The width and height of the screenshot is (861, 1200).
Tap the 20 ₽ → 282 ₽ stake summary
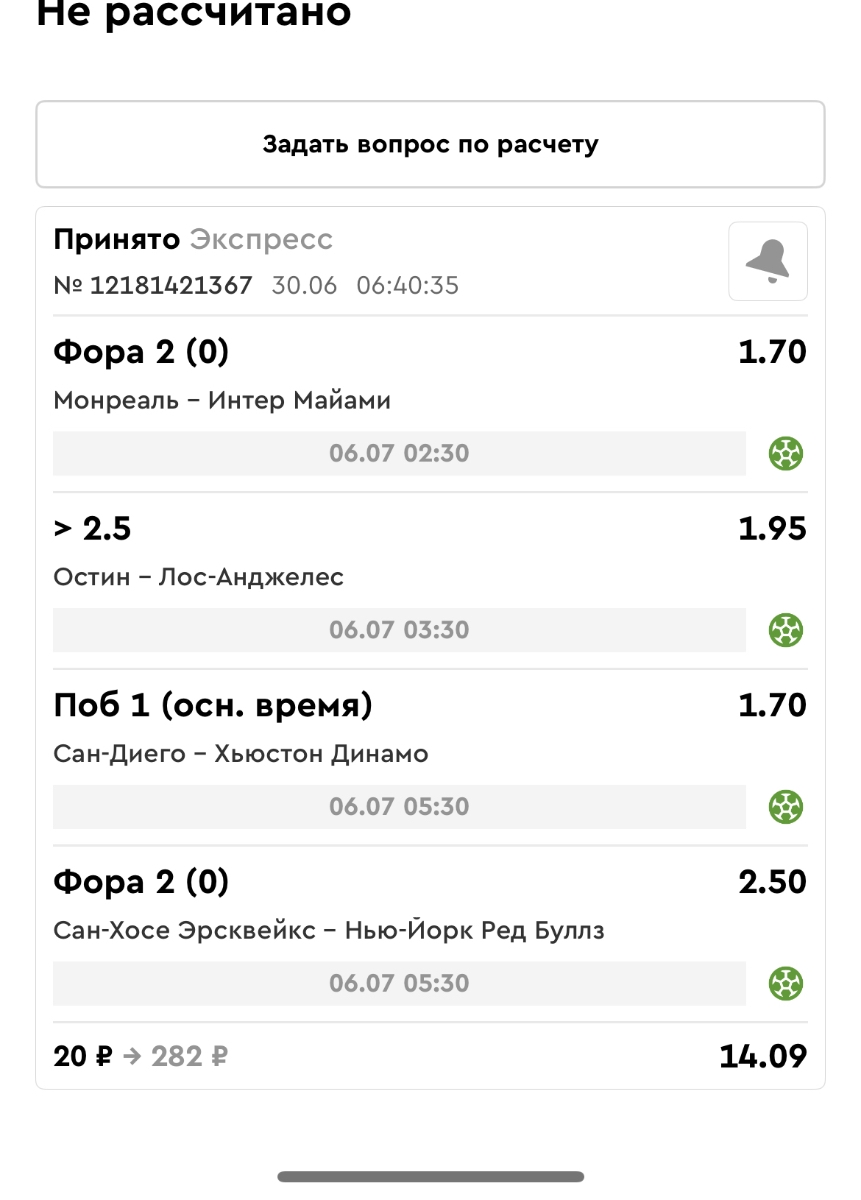pos(140,1056)
